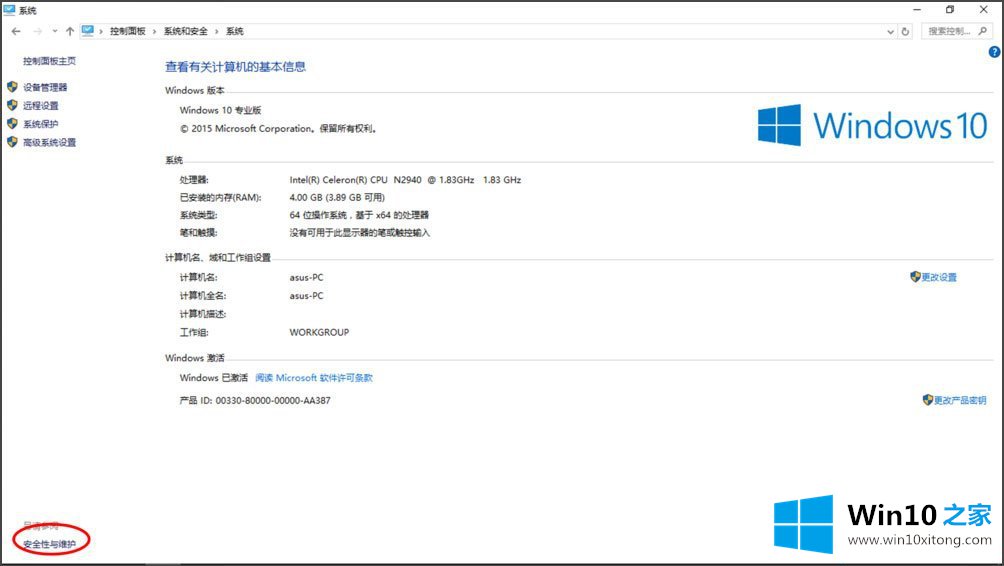Open 安全性与维护 link at bottom left
This screenshot has width=1004, height=566.
pos(49,544)
